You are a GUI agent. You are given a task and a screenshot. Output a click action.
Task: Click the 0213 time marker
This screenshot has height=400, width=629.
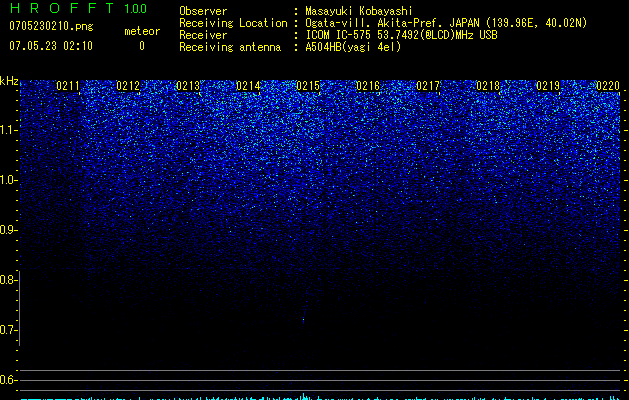click(x=188, y=86)
